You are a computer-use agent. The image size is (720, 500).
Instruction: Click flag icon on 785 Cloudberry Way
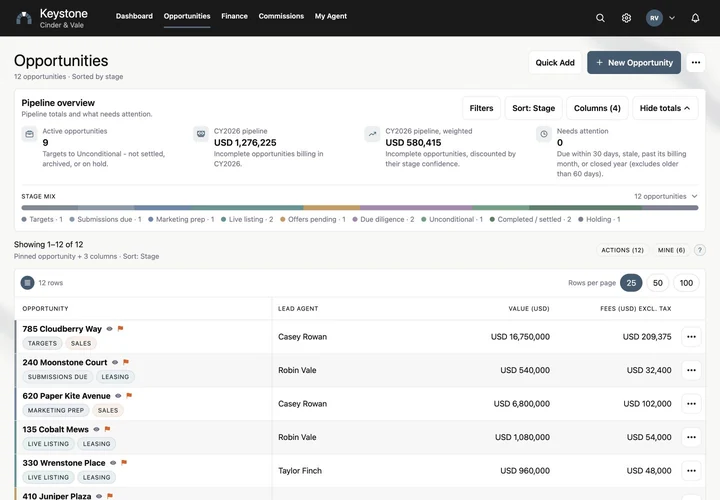click(x=120, y=328)
